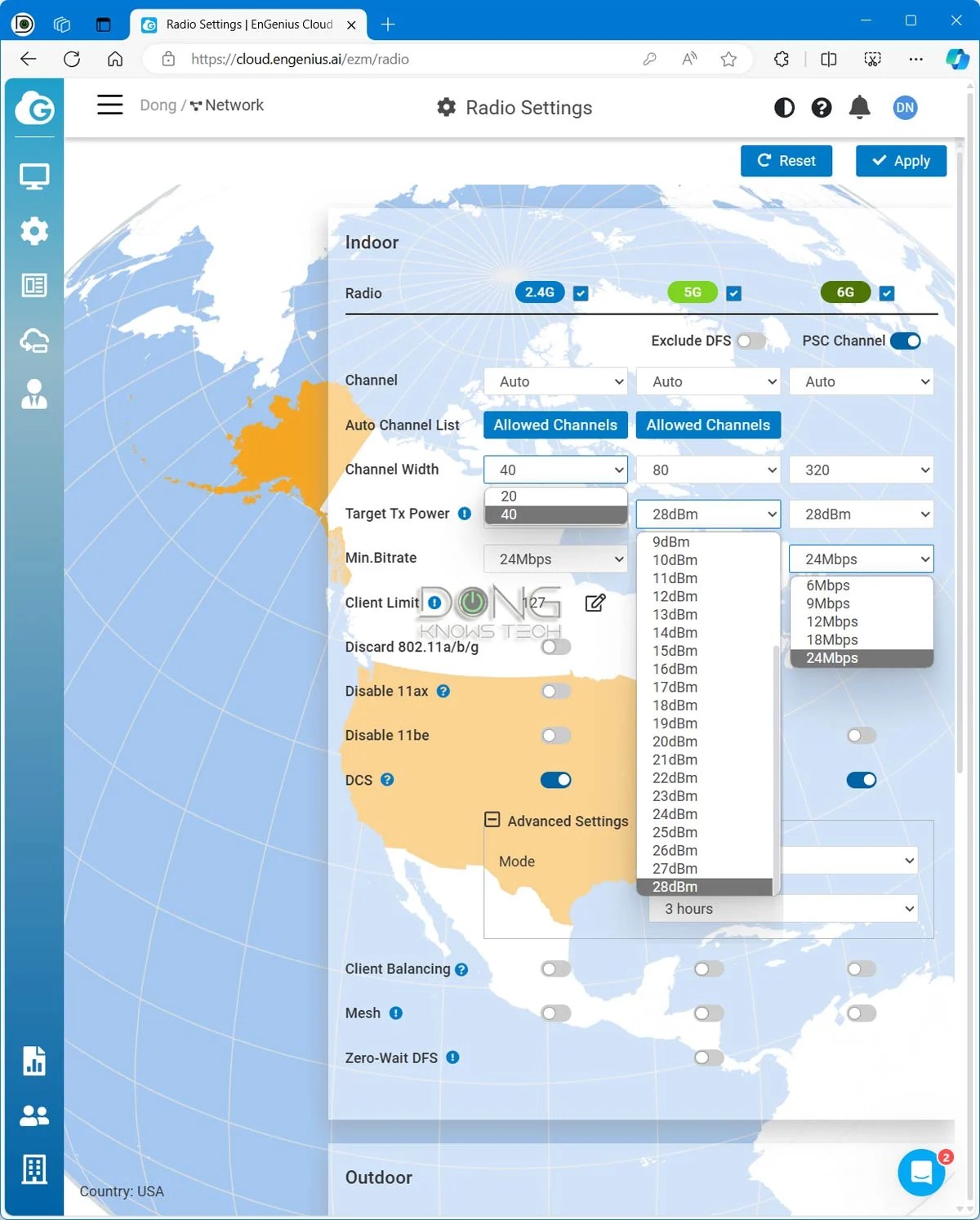Select 20 in Channel Width list
This screenshot has height=1220, width=980.
coord(556,496)
